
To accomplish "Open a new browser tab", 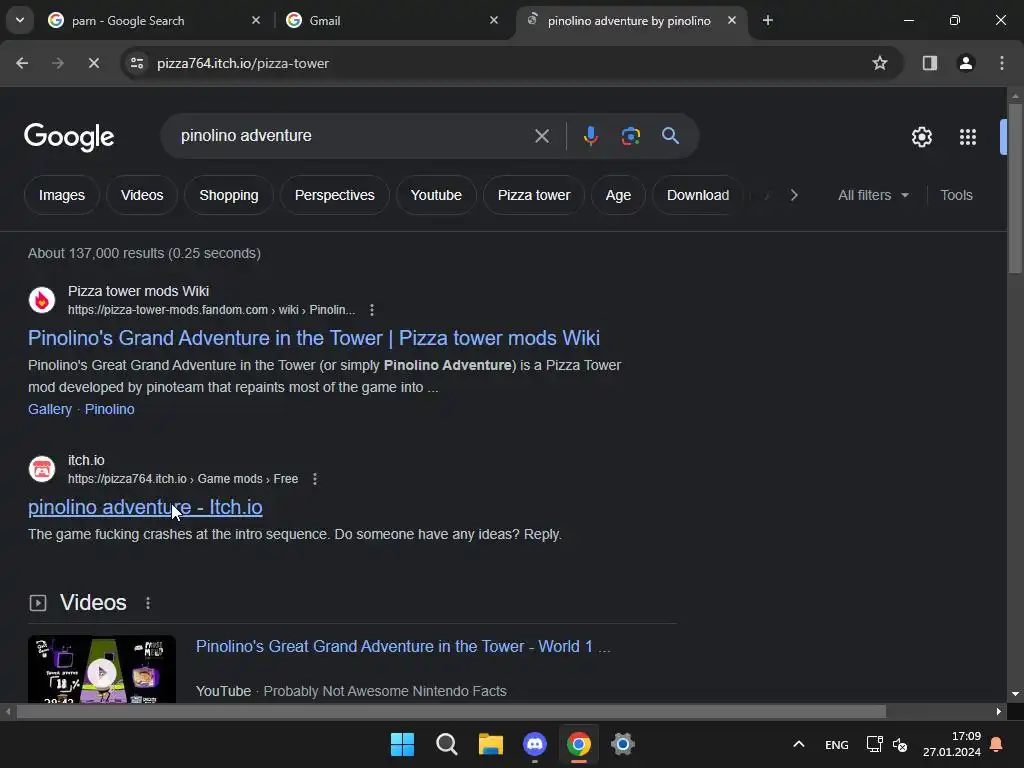I will pos(767,20).
